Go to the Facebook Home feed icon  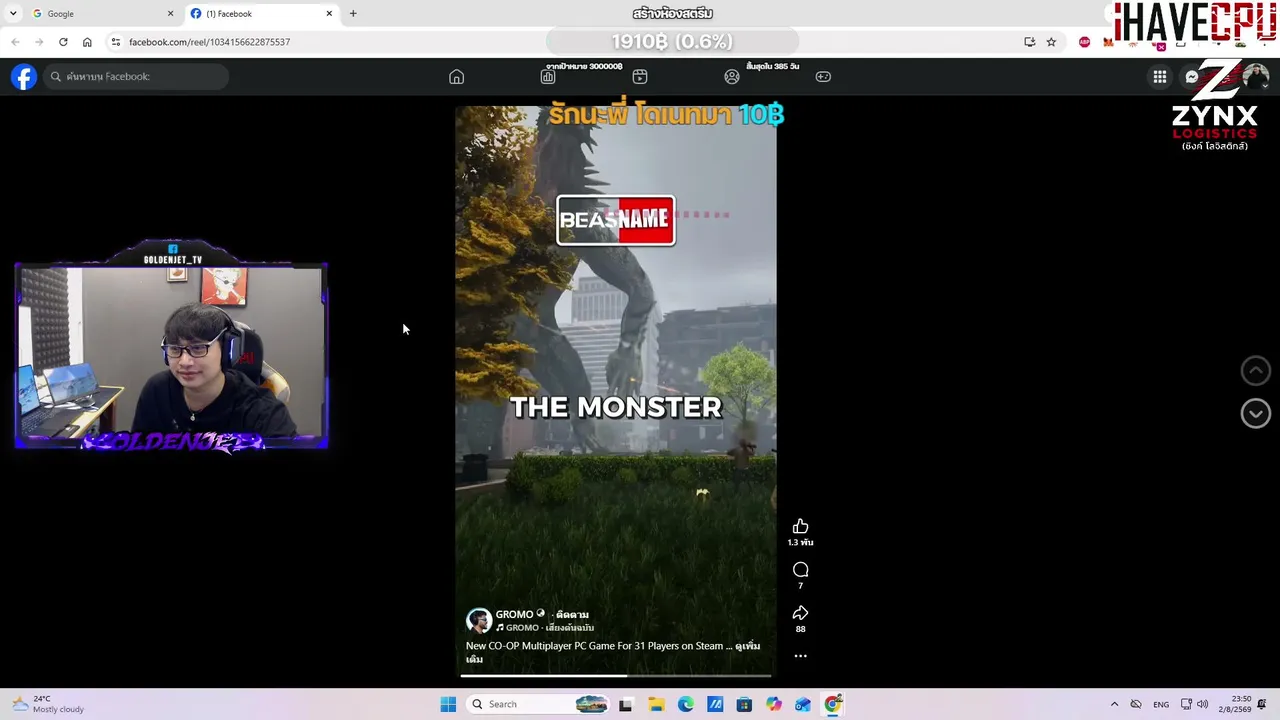[x=456, y=77]
